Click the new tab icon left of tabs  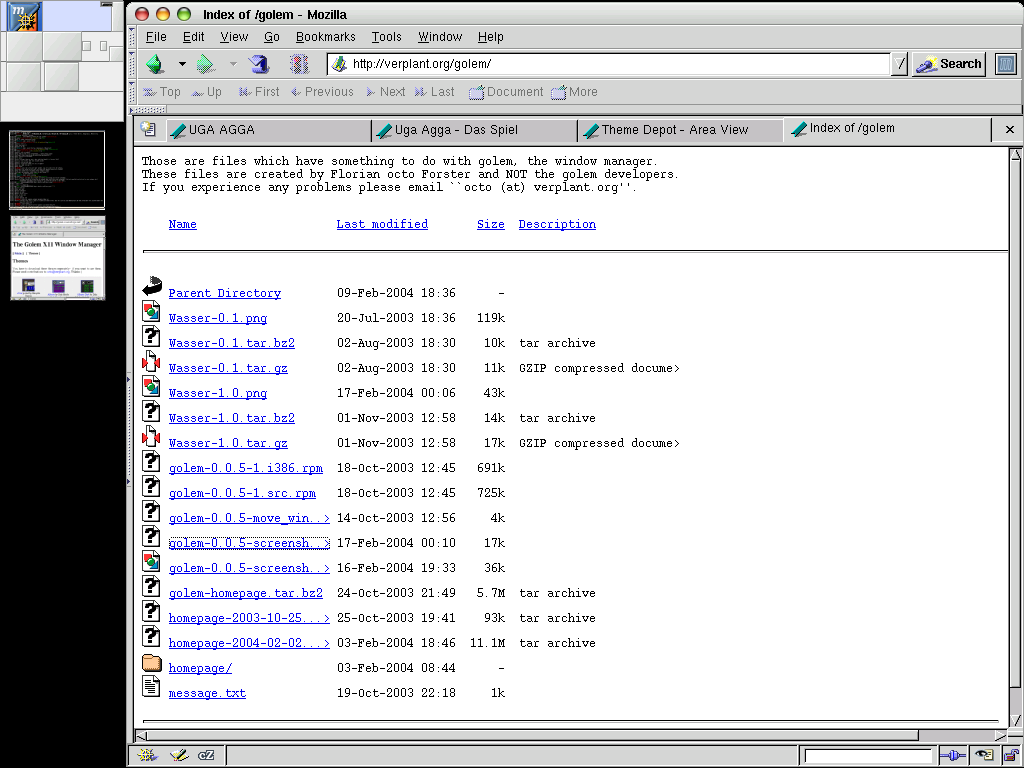coord(149,130)
